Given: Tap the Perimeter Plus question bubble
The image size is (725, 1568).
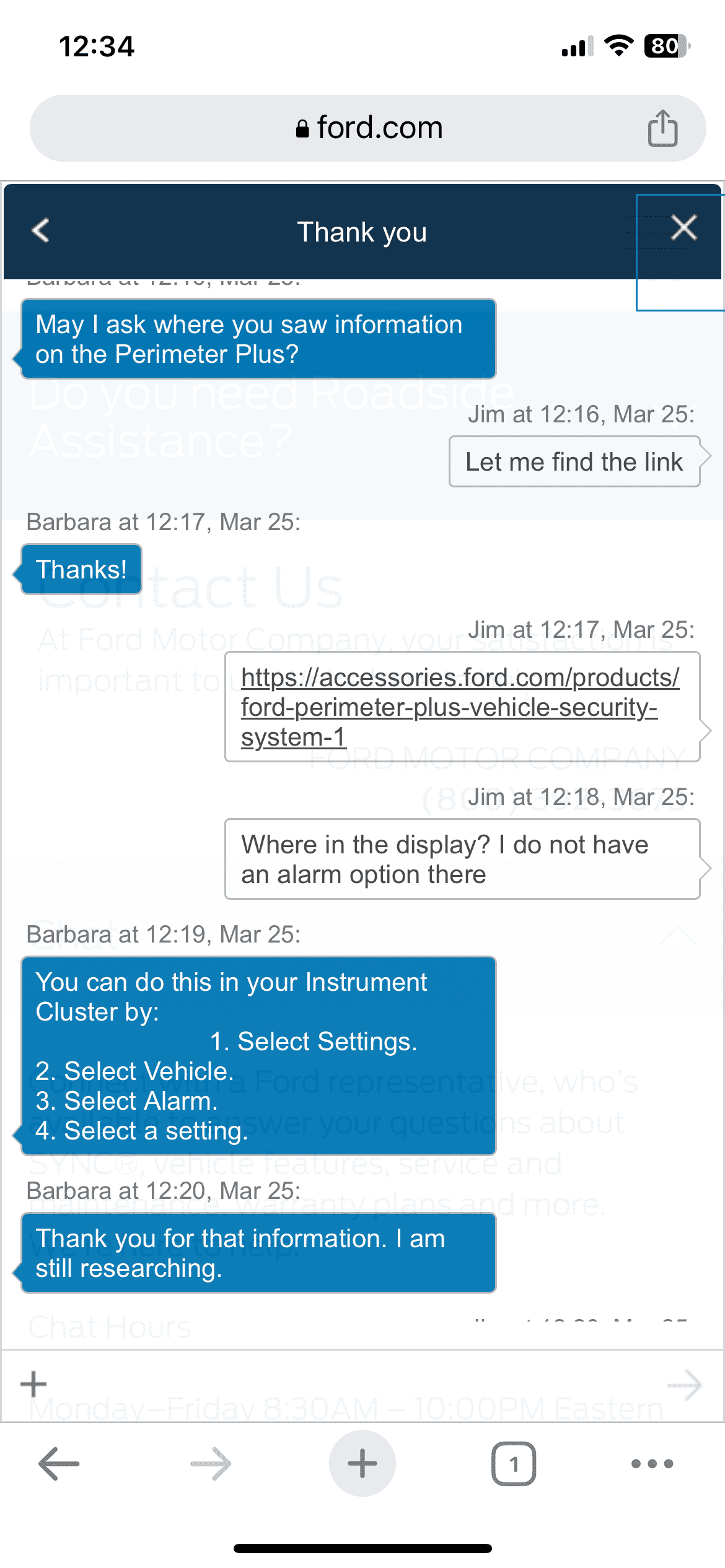Looking at the screenshot, I should pyautogui.click(x=258, y=339).
